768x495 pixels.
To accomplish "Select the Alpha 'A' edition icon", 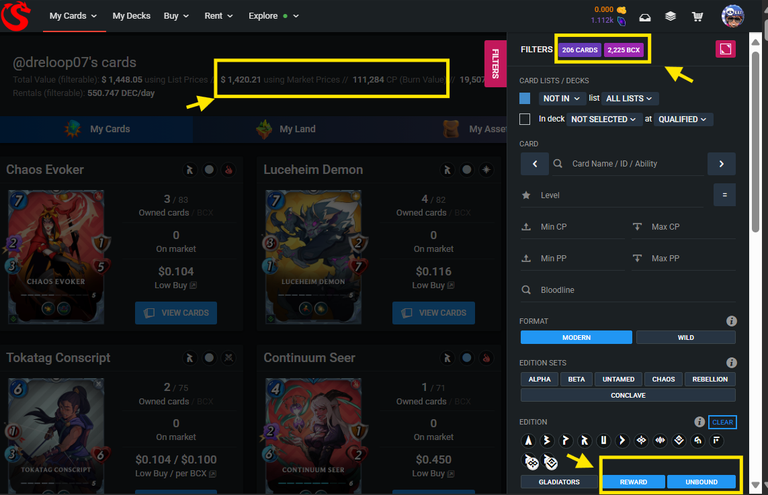I will click(528, 440).
